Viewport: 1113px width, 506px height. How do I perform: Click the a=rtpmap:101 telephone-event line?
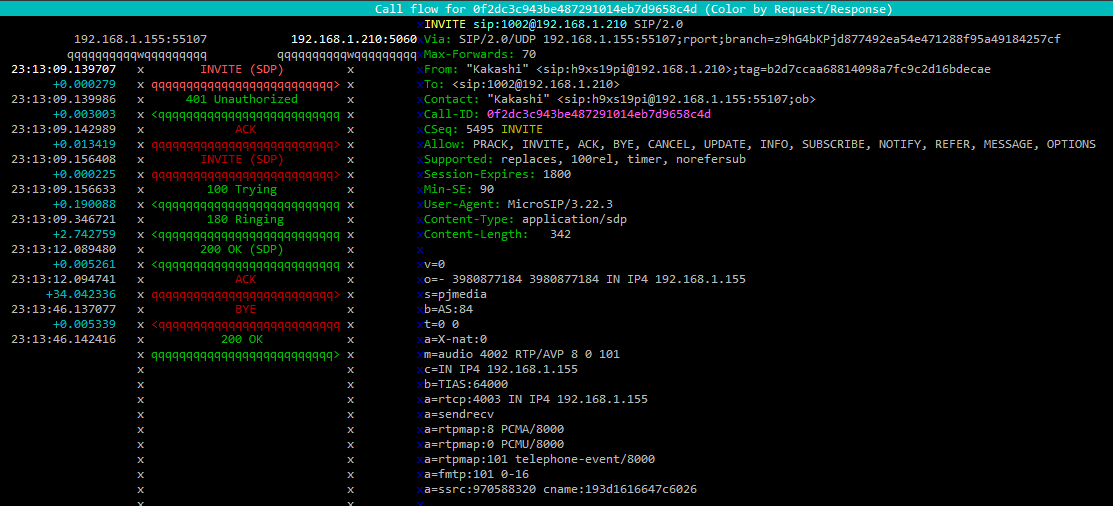tap(539, 459)
